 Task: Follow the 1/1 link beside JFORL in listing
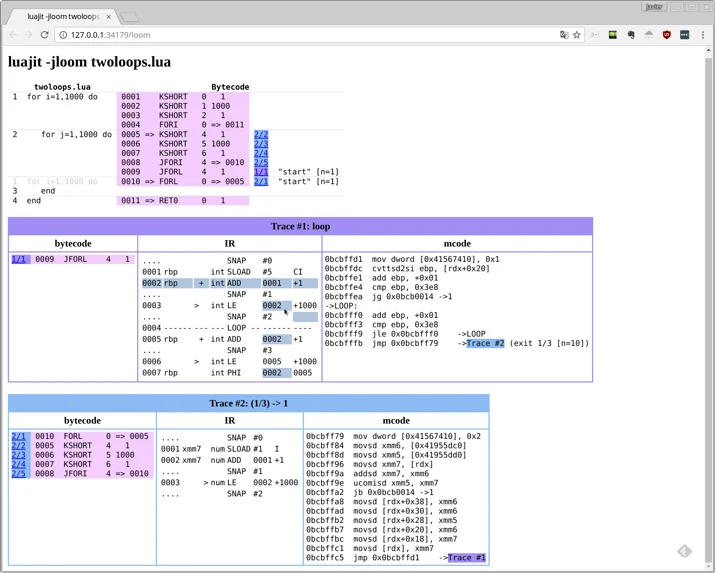pos(261,172)
